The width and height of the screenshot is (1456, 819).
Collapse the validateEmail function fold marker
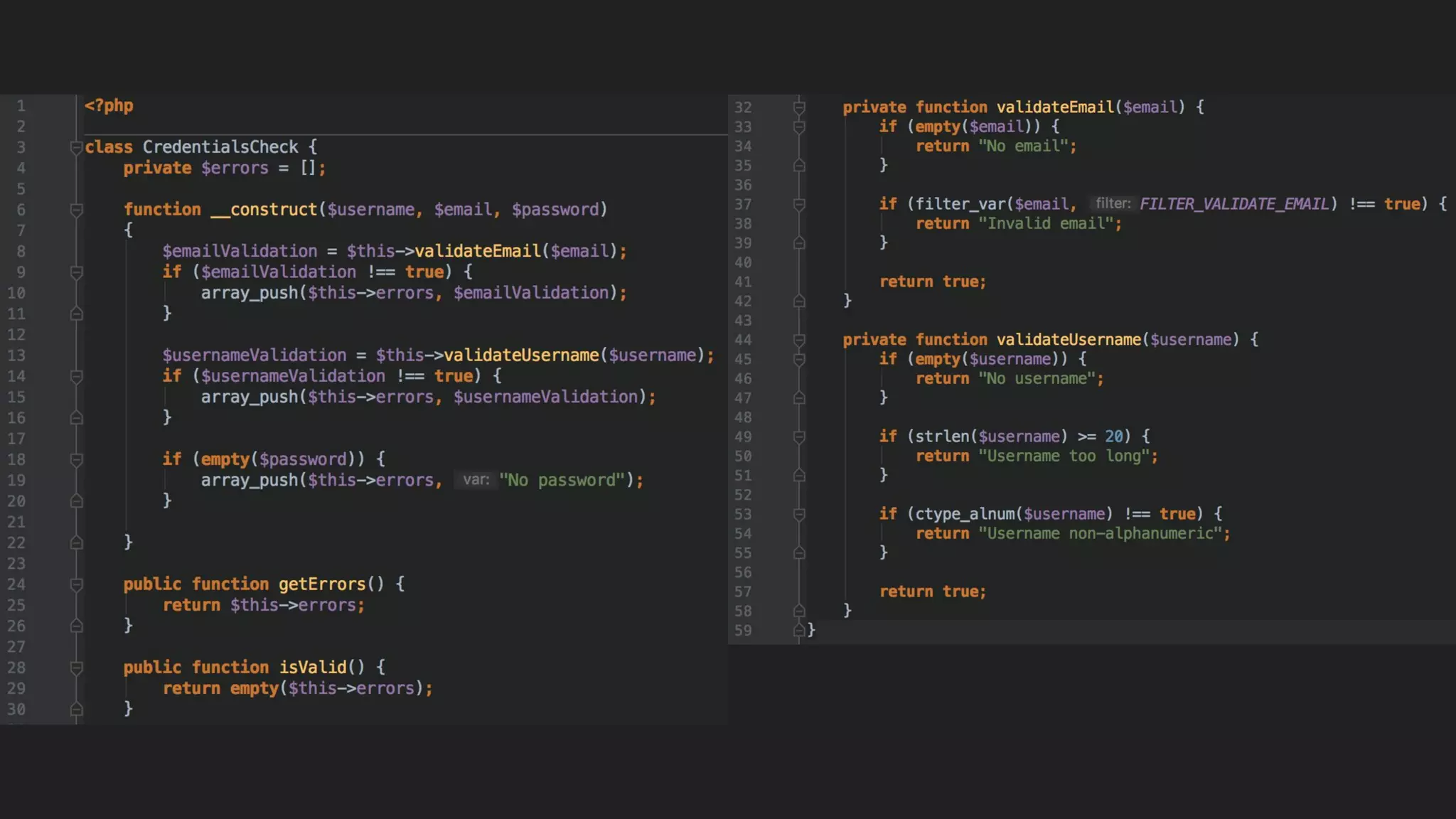(799, 107)
